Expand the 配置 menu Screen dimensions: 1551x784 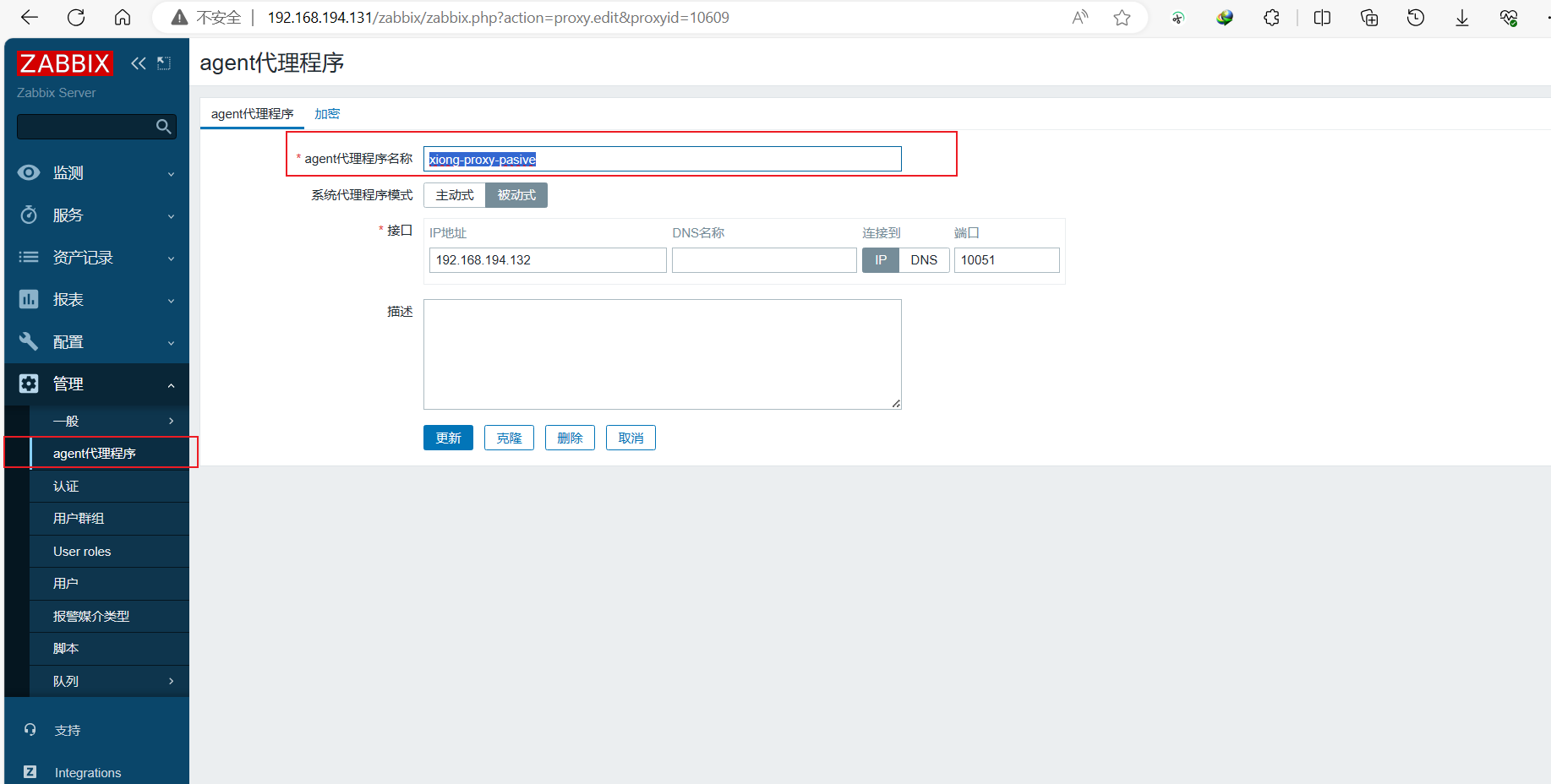tap(96, 342)
